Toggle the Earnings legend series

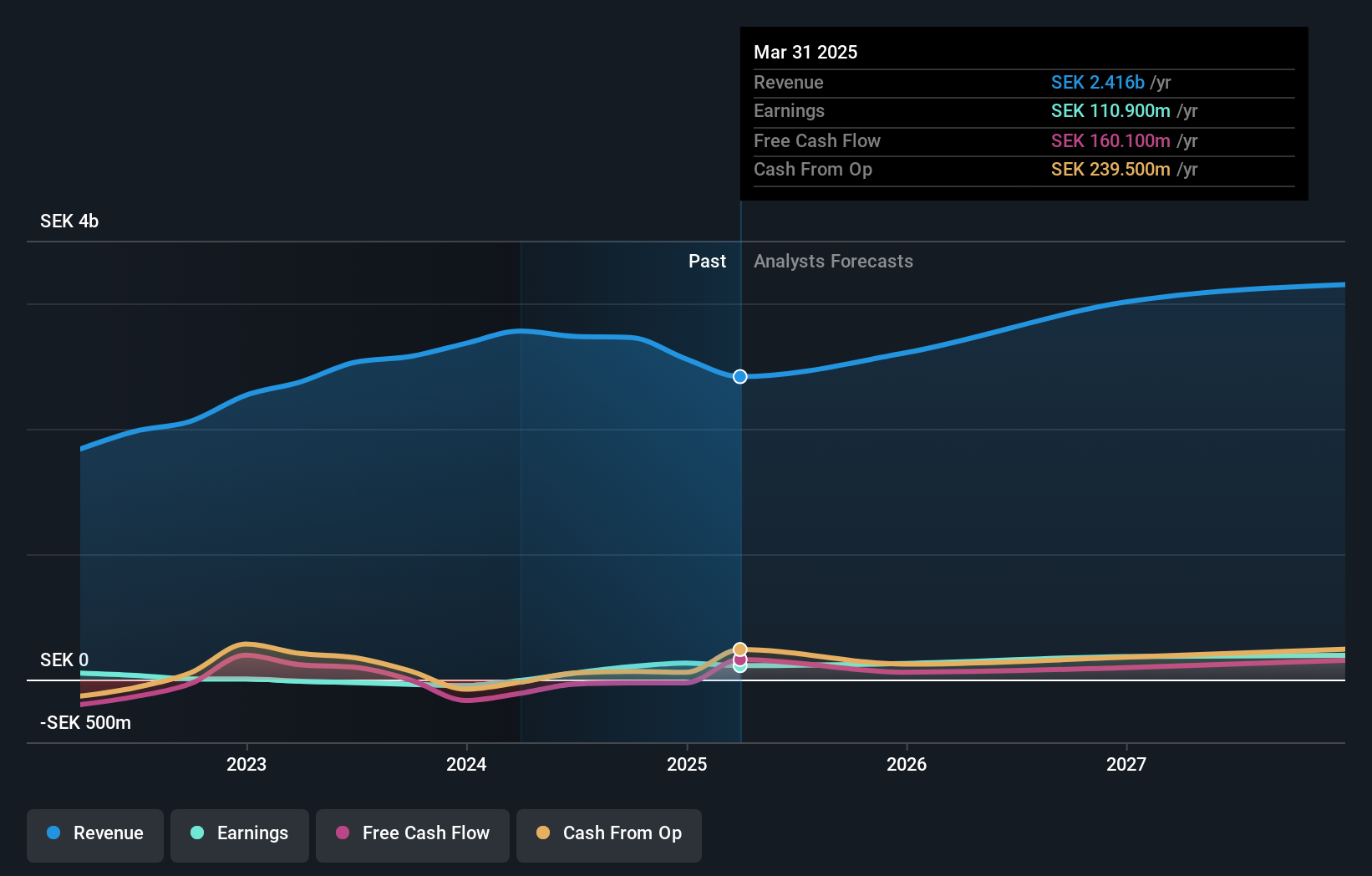[240, 835]
